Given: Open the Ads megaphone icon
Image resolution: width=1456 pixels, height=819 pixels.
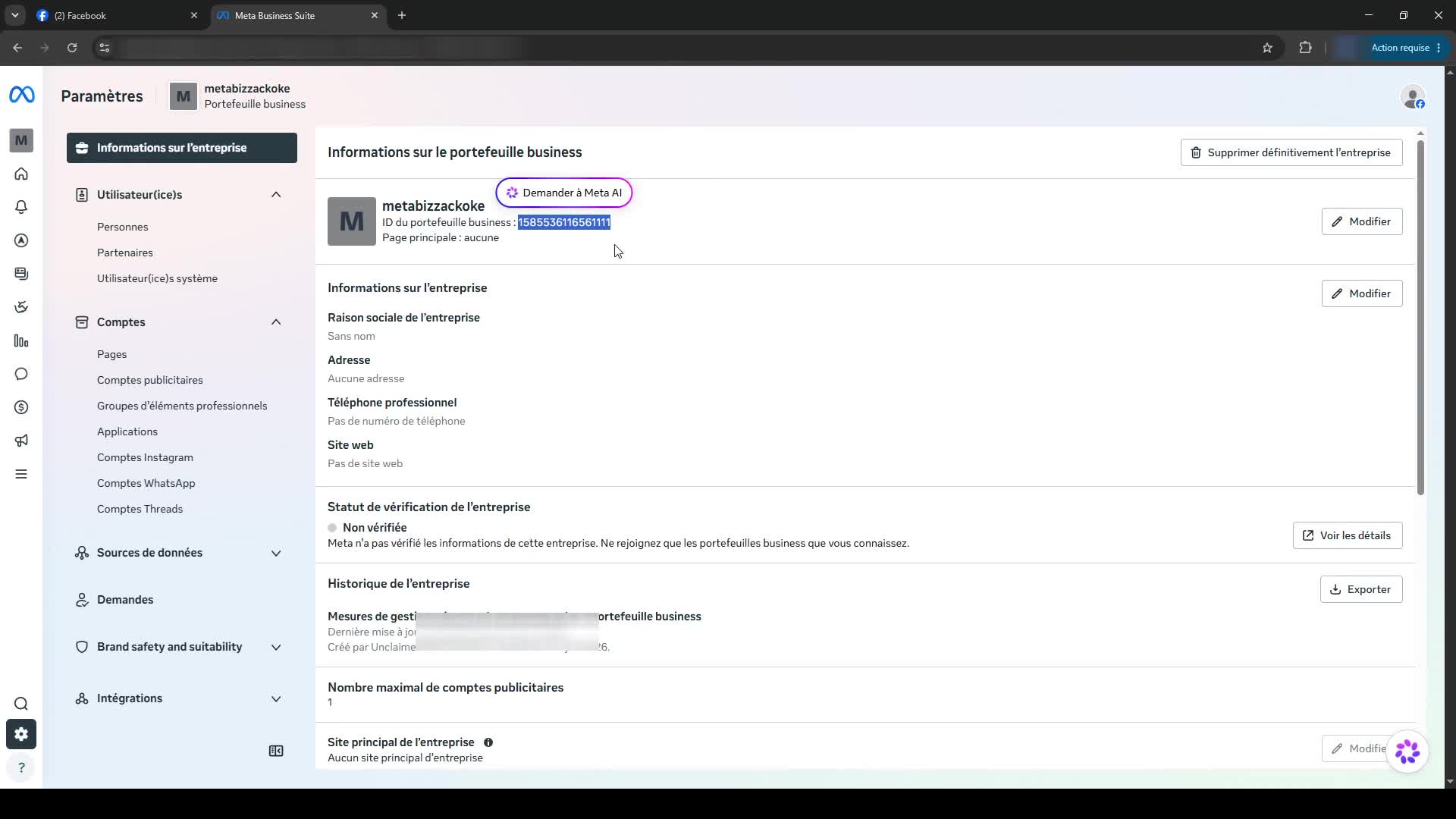Looking at the screenshot, I should (x=21, y=441).
